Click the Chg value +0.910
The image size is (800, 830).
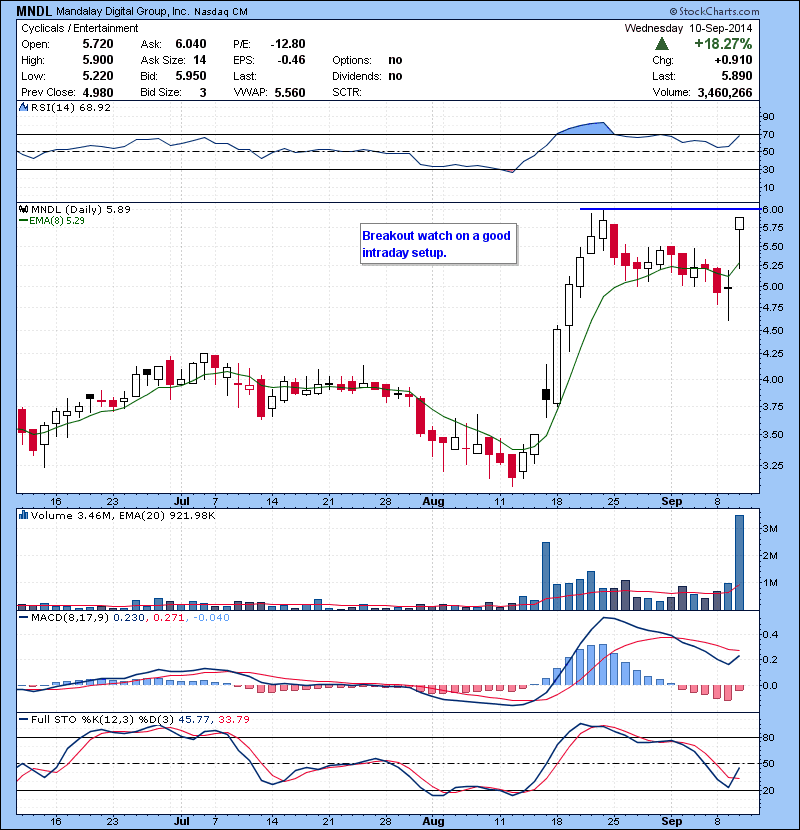pos(733,60)
